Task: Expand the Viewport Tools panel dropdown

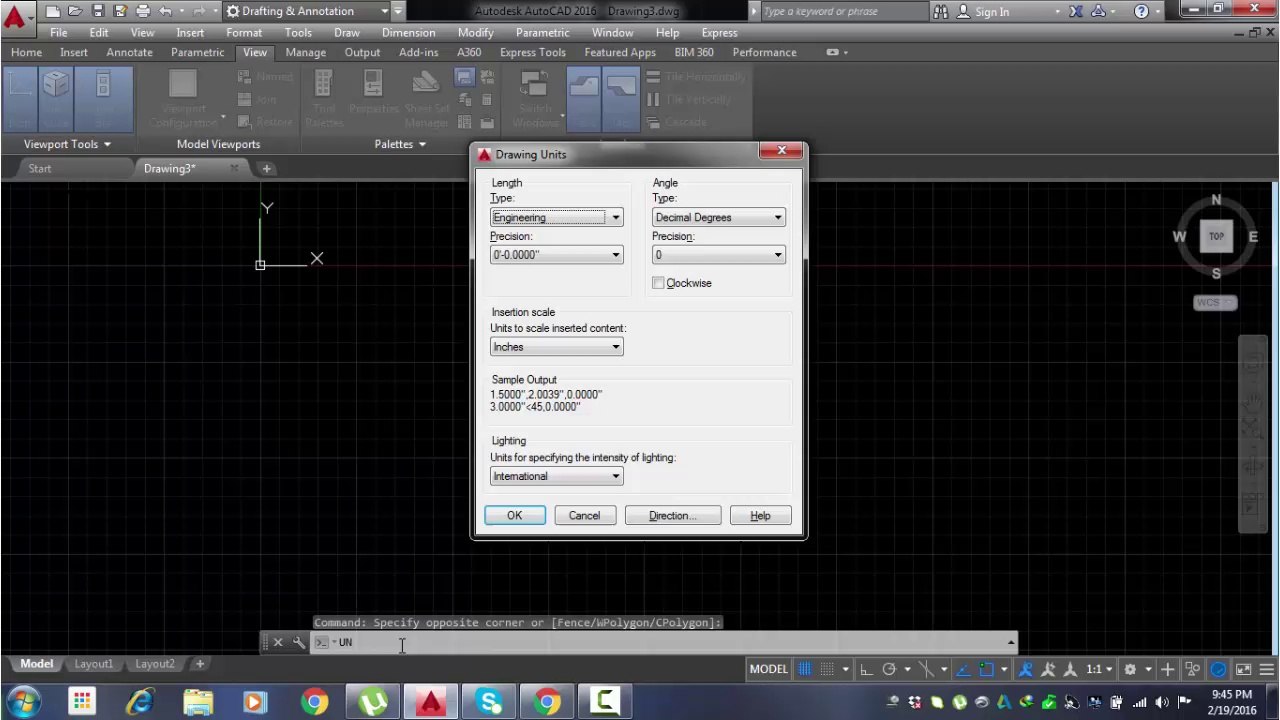Action: [x=67, y=144]
